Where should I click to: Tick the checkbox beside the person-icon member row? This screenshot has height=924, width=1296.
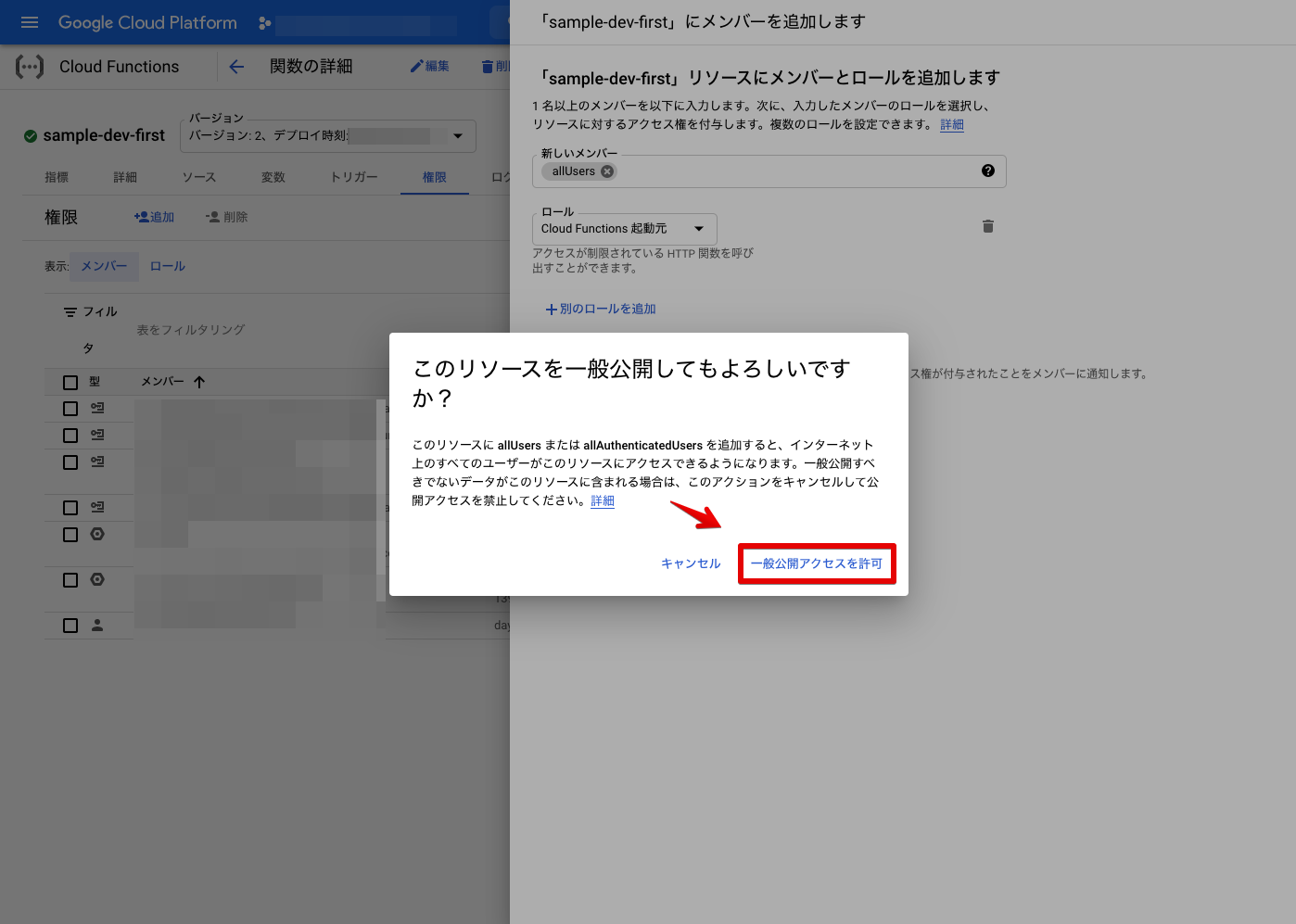point(70,626)
